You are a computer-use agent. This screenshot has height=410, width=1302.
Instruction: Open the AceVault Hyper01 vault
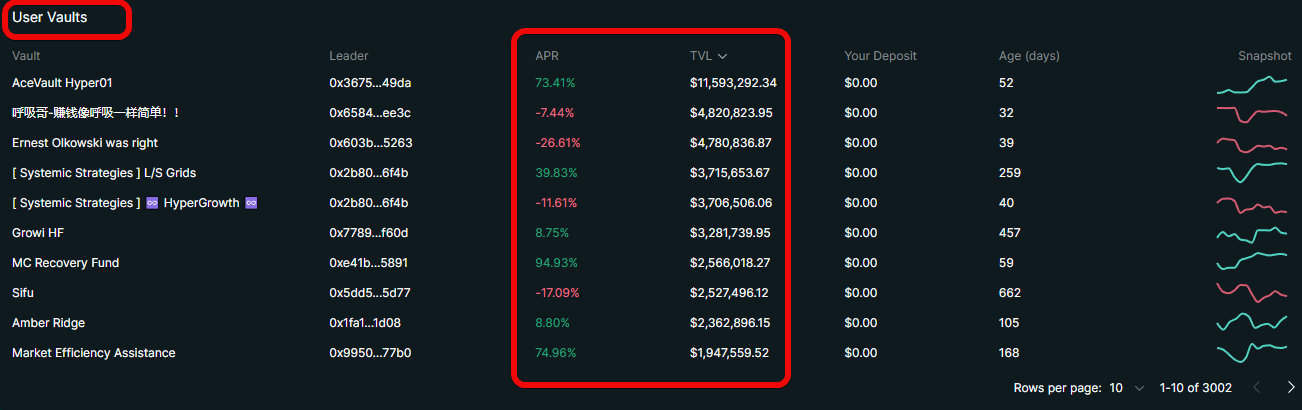[x=69, y=83]
